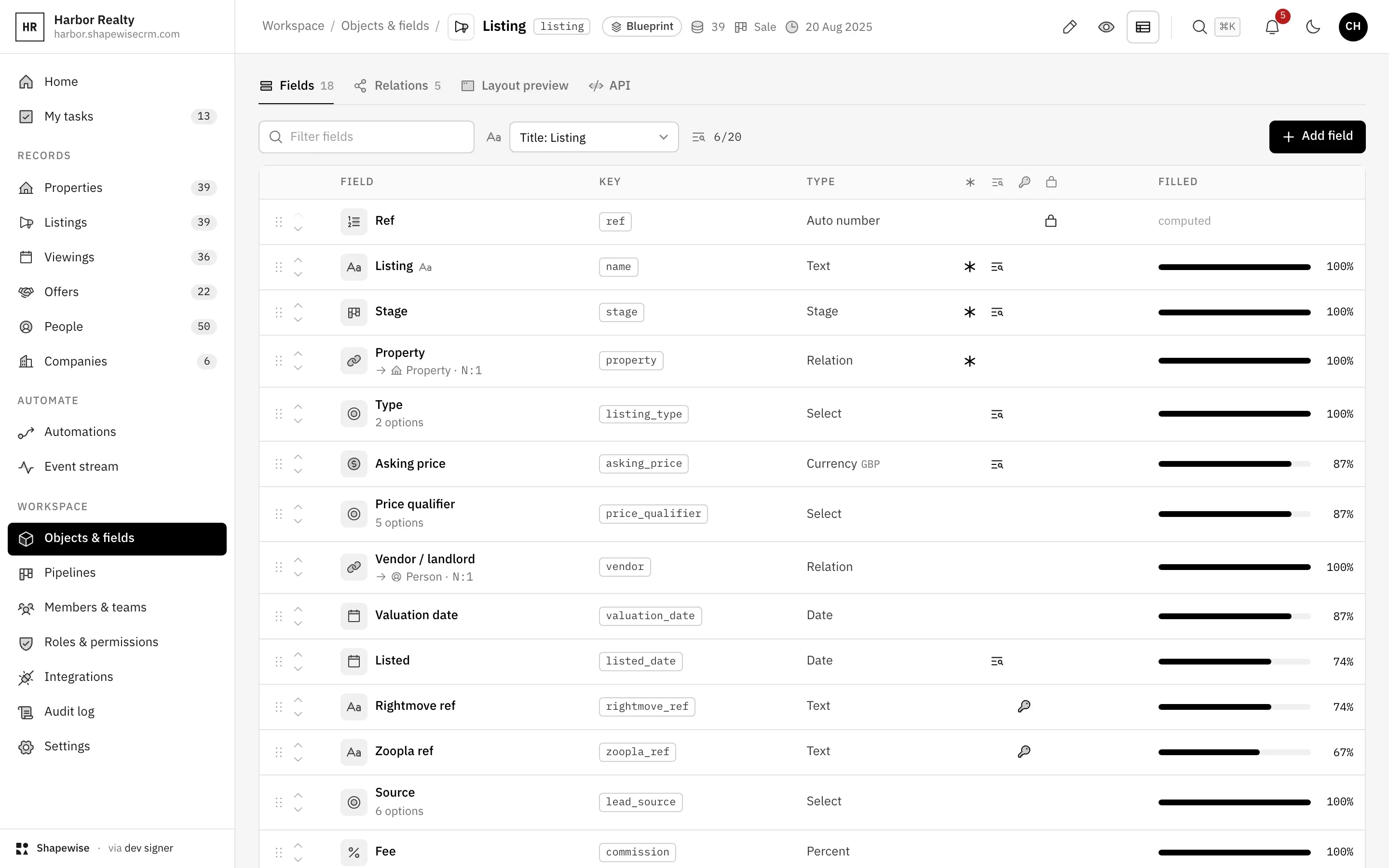Click the ⌘K shortcut button

point(1227,27)
